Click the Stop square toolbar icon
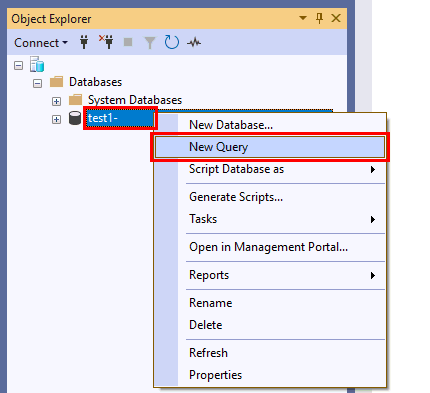Viewport: 430px width, 393px height. pos(128,42)
